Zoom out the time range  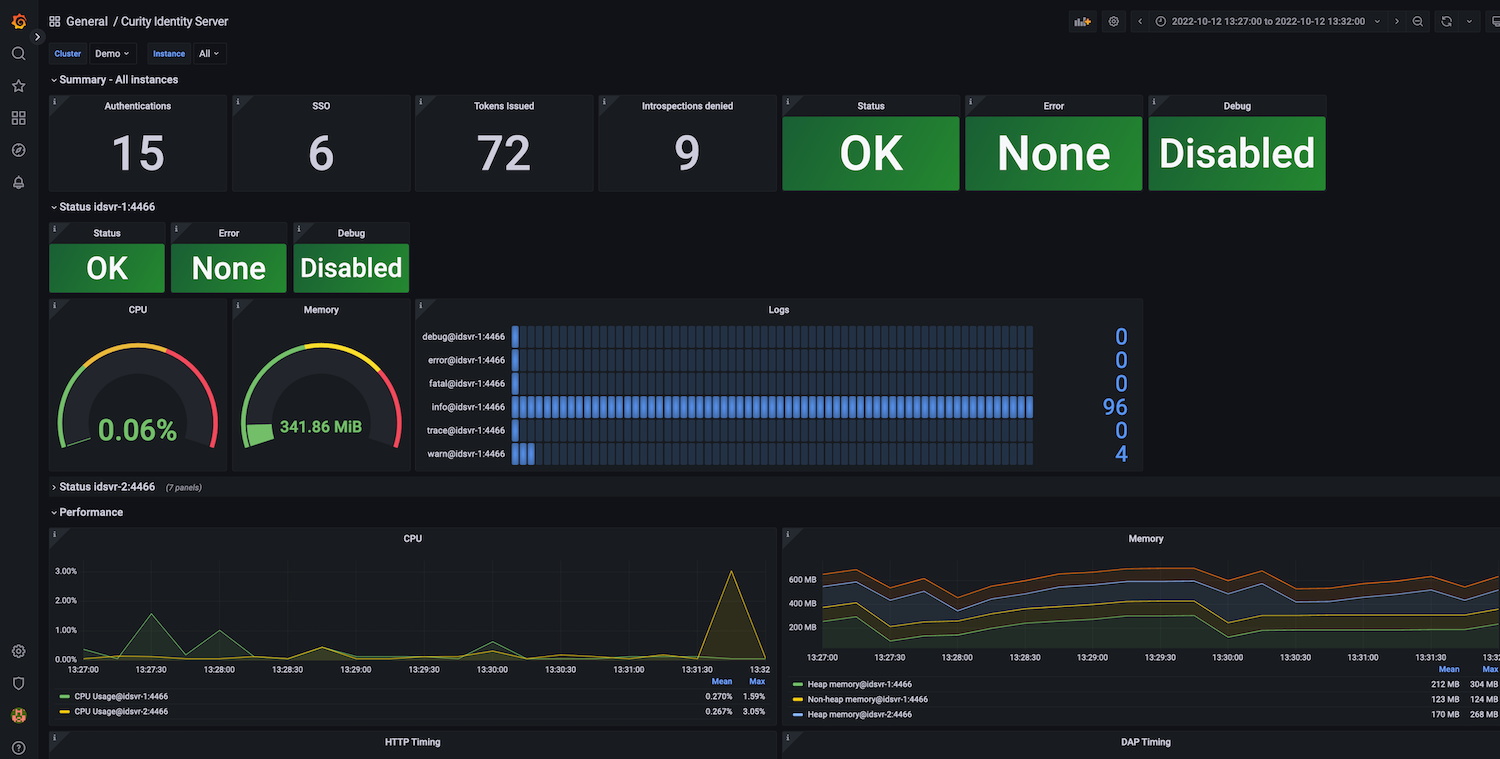click(1418, 21)
